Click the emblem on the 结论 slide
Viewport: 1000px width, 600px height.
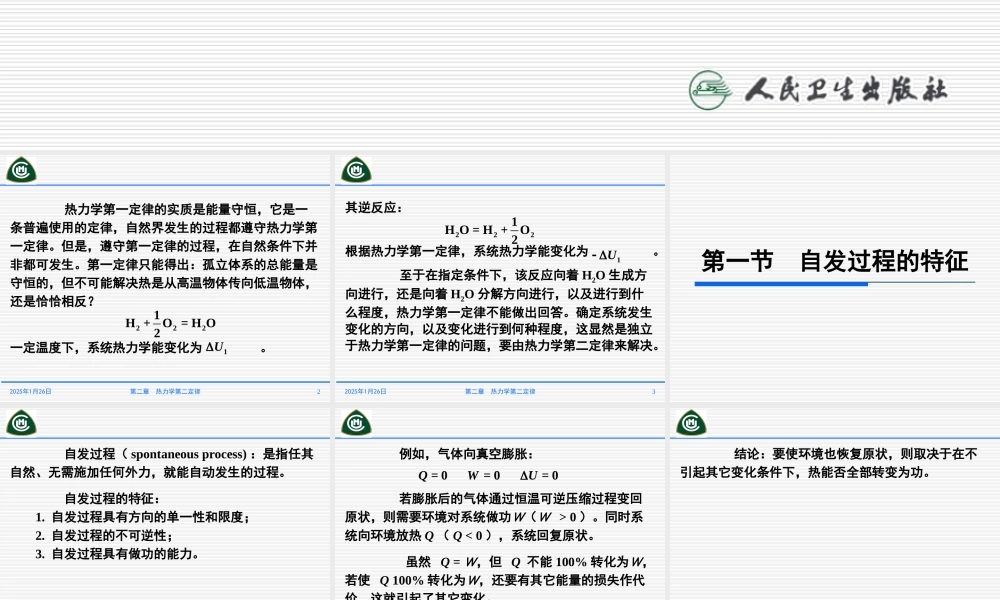(x=689, y=423)
